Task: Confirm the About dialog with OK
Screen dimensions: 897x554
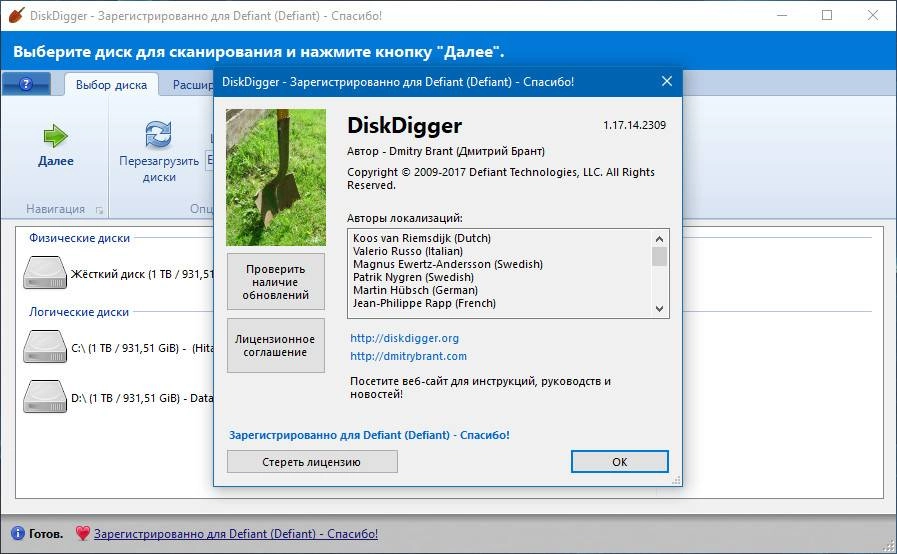Action: click(620, 462)
